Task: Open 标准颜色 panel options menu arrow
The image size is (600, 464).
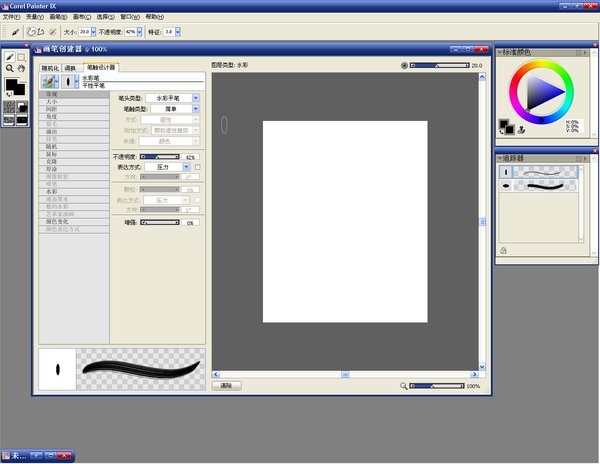Action: (585, 52)
